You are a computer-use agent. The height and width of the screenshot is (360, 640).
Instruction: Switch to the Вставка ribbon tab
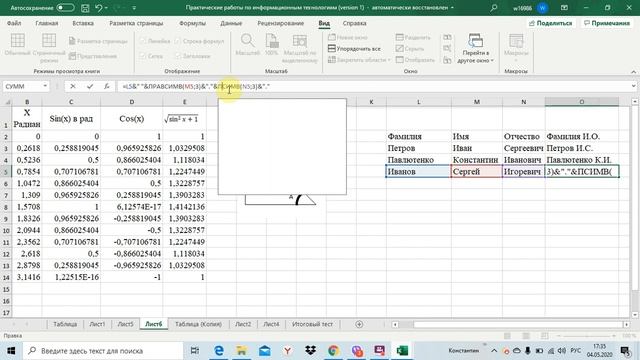click(x=83, y=23)
